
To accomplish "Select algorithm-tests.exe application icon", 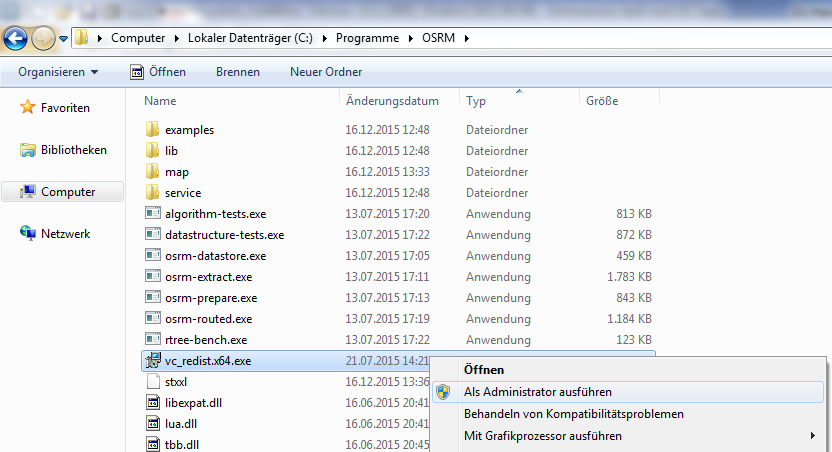I will click(x=153, y=213).
